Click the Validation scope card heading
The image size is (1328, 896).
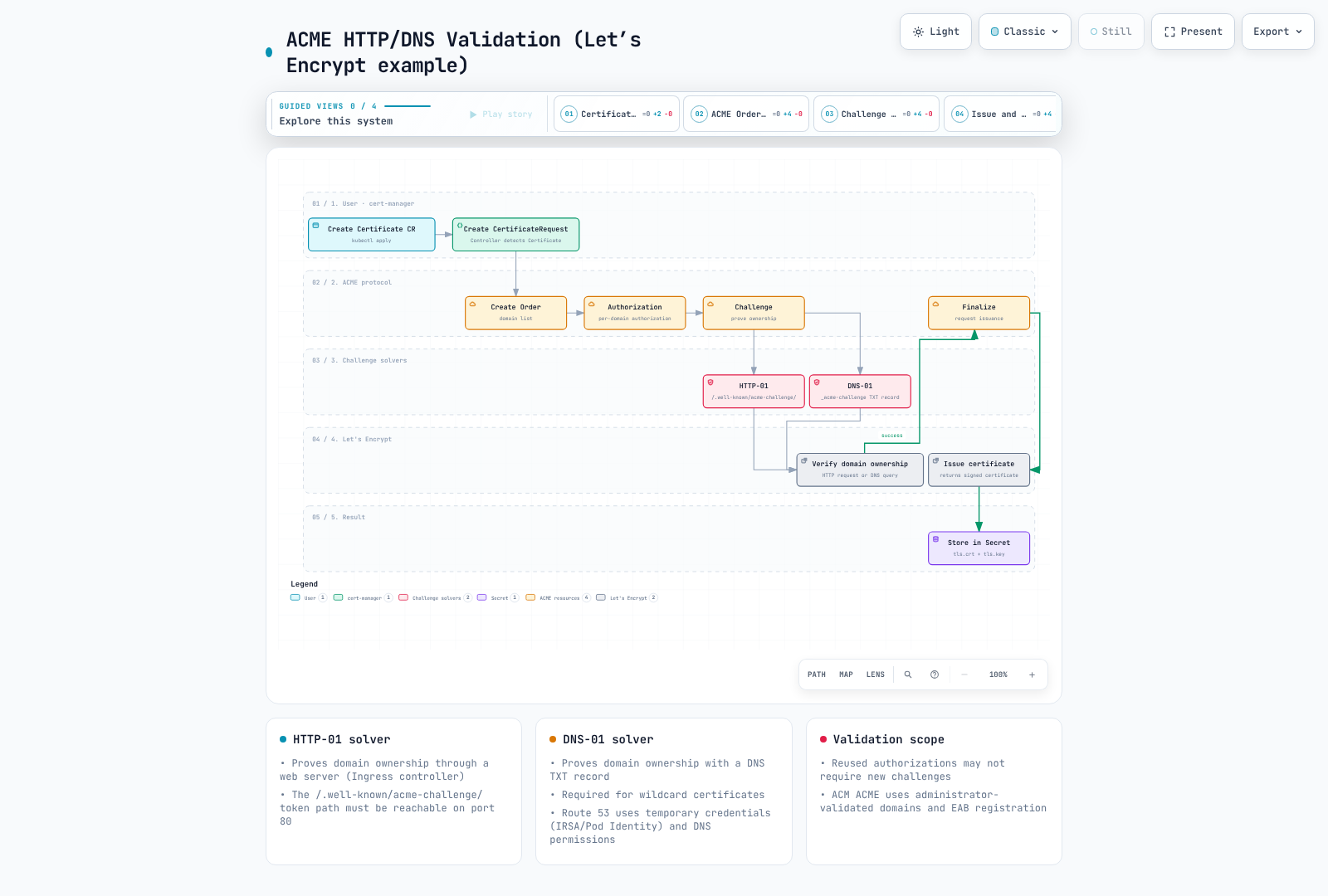[889, 739]
